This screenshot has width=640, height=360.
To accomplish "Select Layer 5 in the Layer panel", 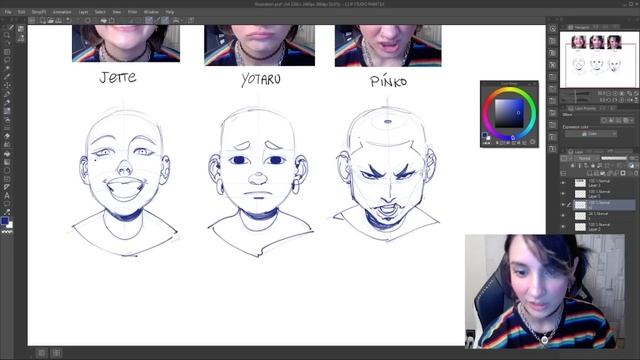I will click(604, 194).
